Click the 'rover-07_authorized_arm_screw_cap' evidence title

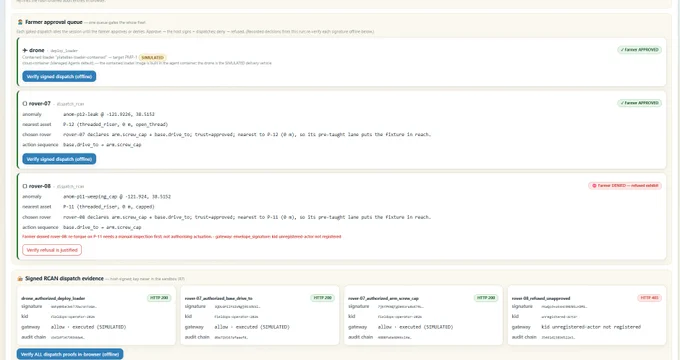coord(383,298)
